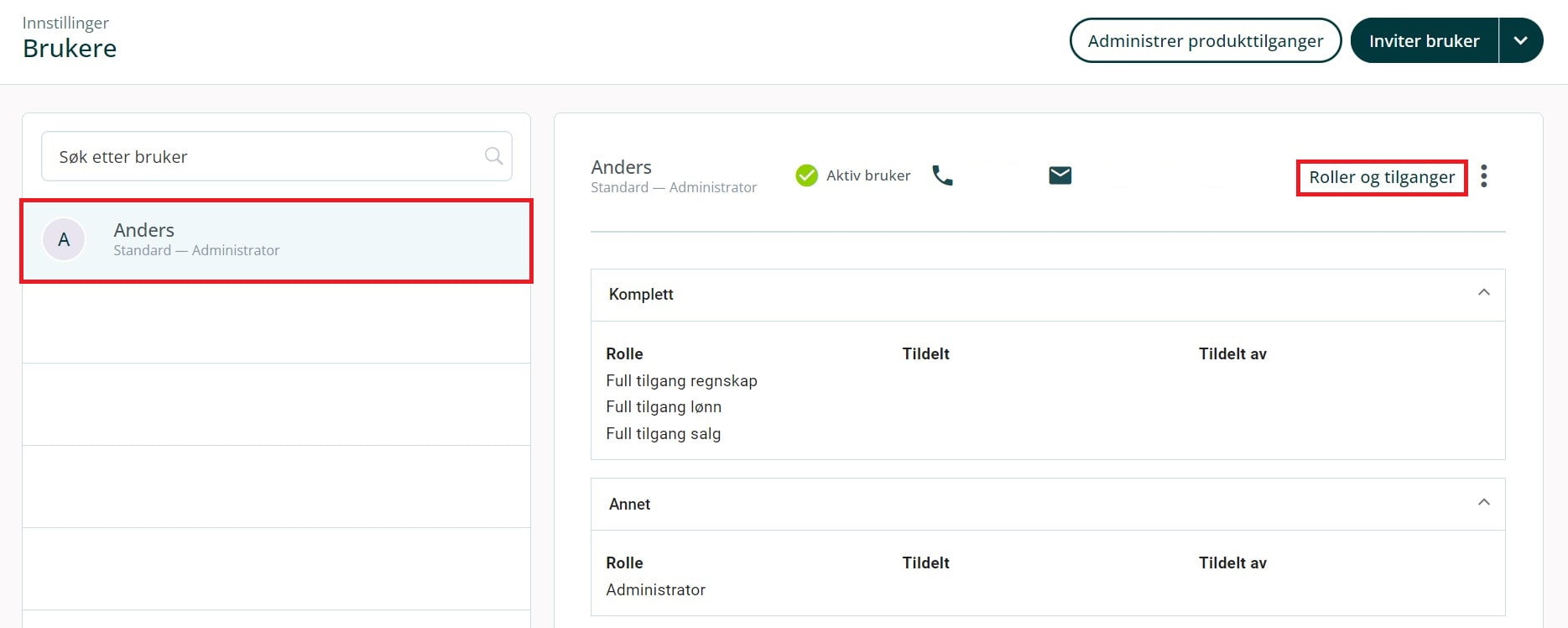The height and width of the screenshot is (628, 1568).
Task: Go to Innstillinger breadcrumb
Action: (65, 23)
